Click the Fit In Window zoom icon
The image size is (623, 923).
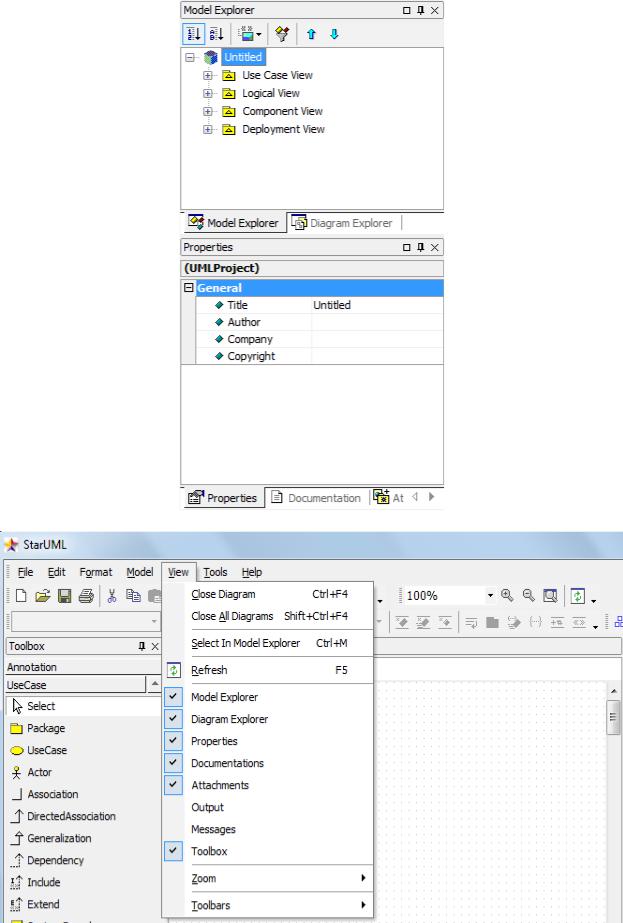[x=551, y=596]
